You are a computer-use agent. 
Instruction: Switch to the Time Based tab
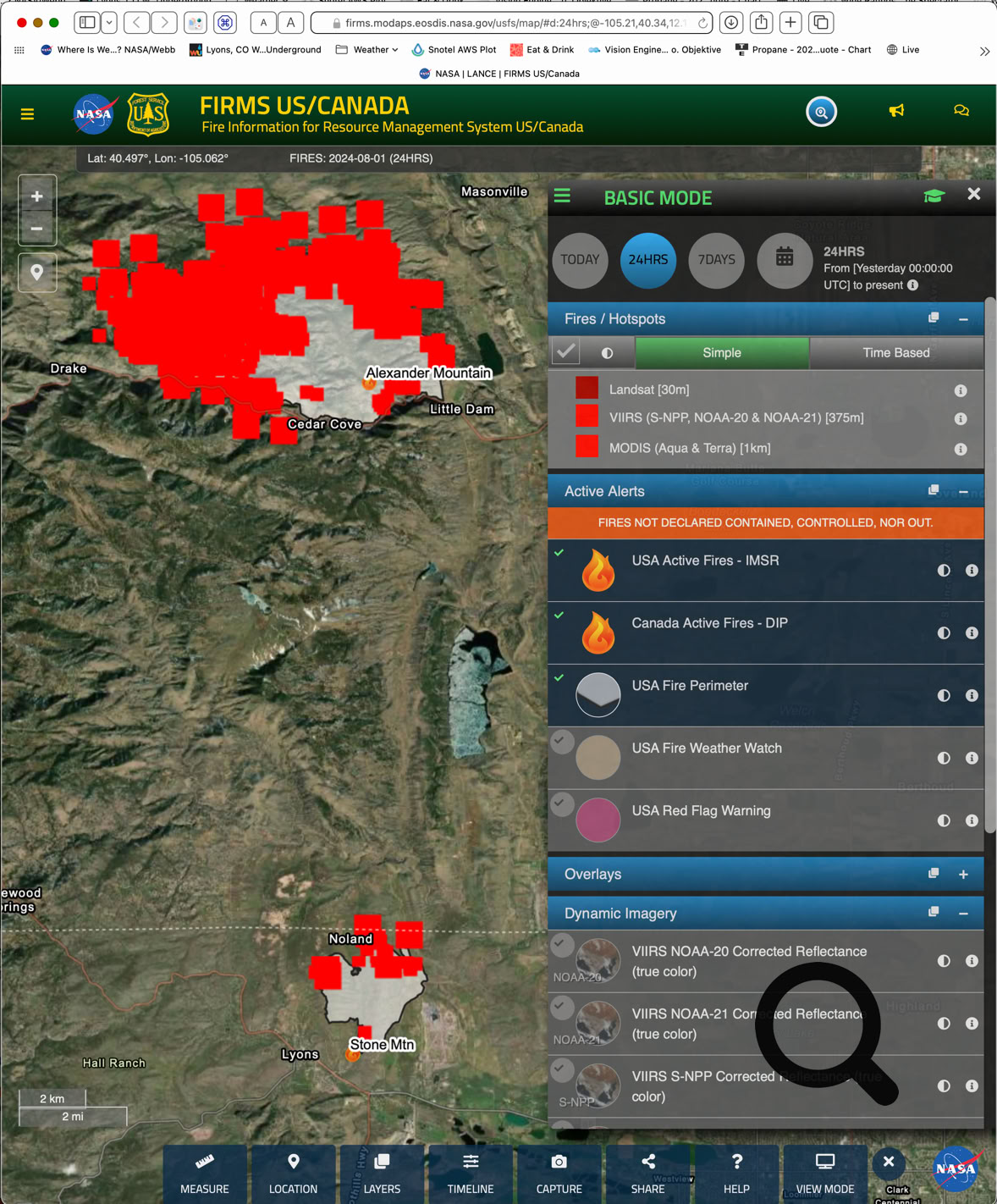pos(895,352)
